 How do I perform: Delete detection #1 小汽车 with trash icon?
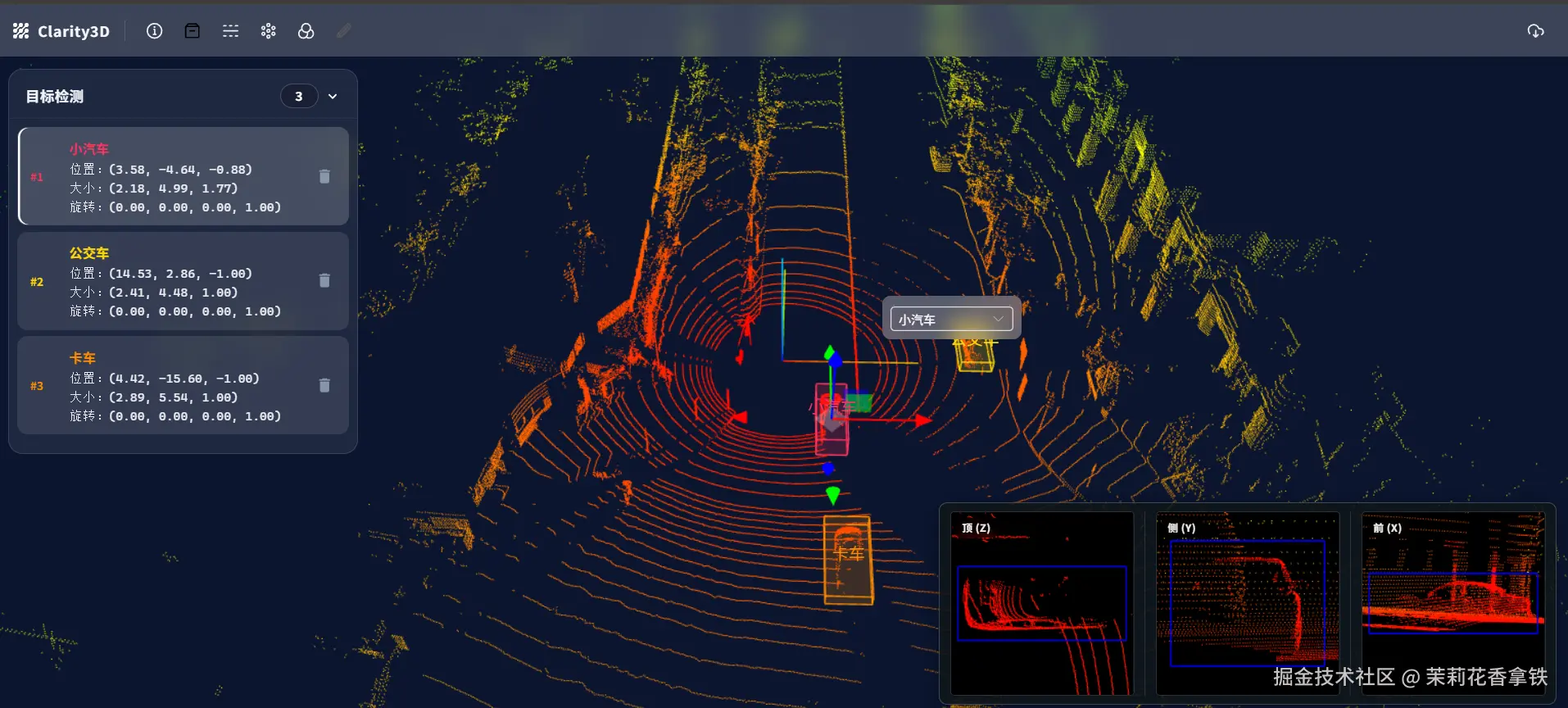coord(324,176)
